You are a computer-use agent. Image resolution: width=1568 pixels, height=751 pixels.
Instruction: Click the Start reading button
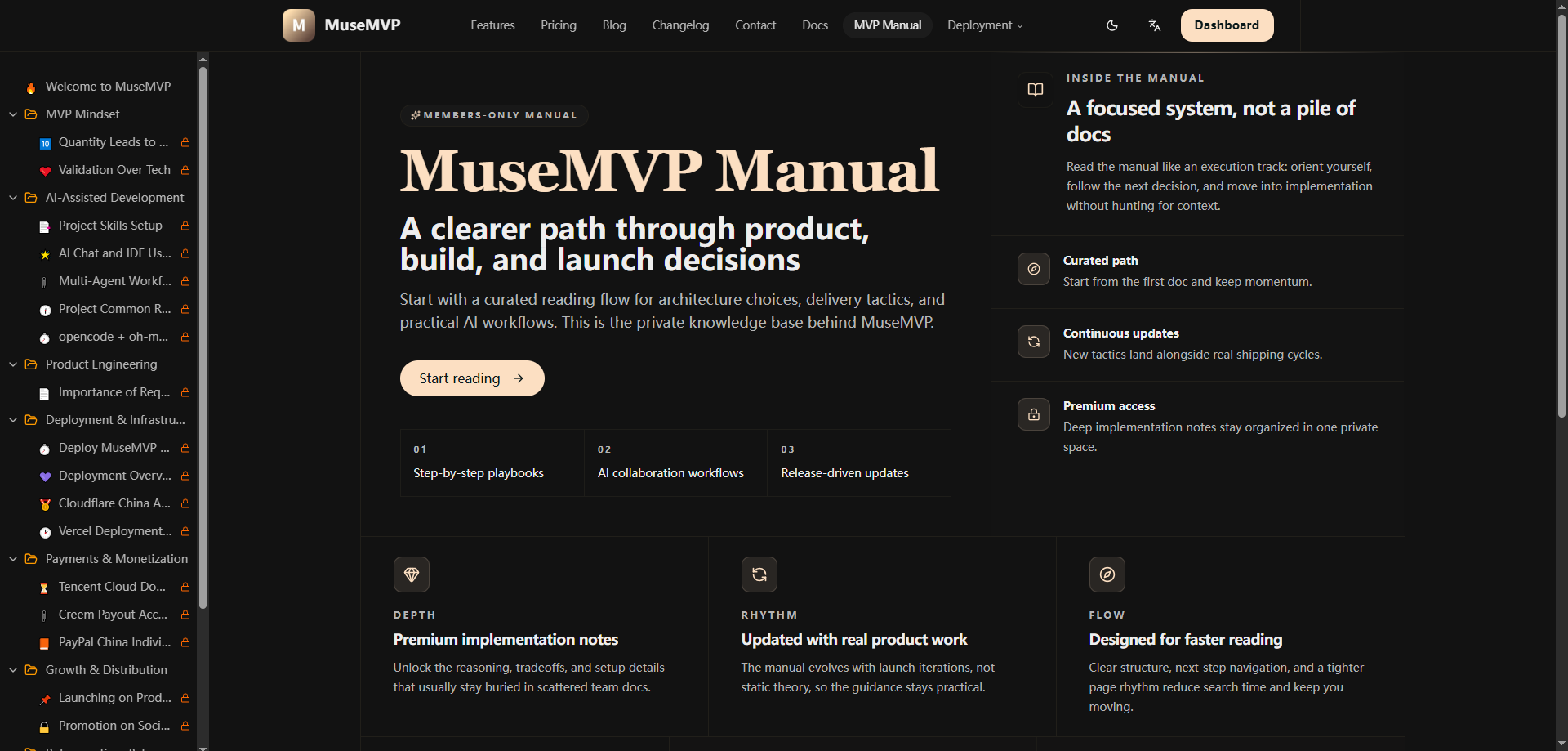[x=471, y=378]
